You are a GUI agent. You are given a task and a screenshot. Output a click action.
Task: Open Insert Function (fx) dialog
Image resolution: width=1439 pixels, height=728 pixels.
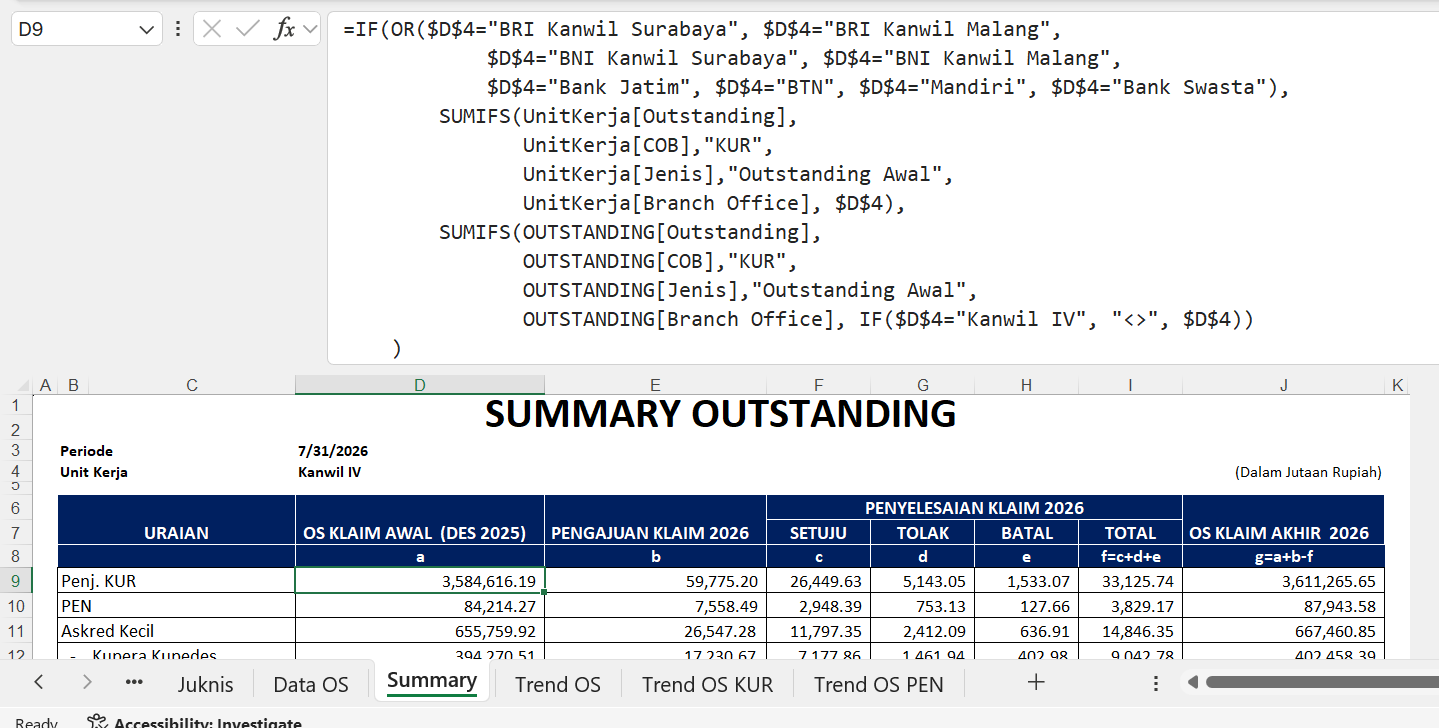click(x=285, y=29)
